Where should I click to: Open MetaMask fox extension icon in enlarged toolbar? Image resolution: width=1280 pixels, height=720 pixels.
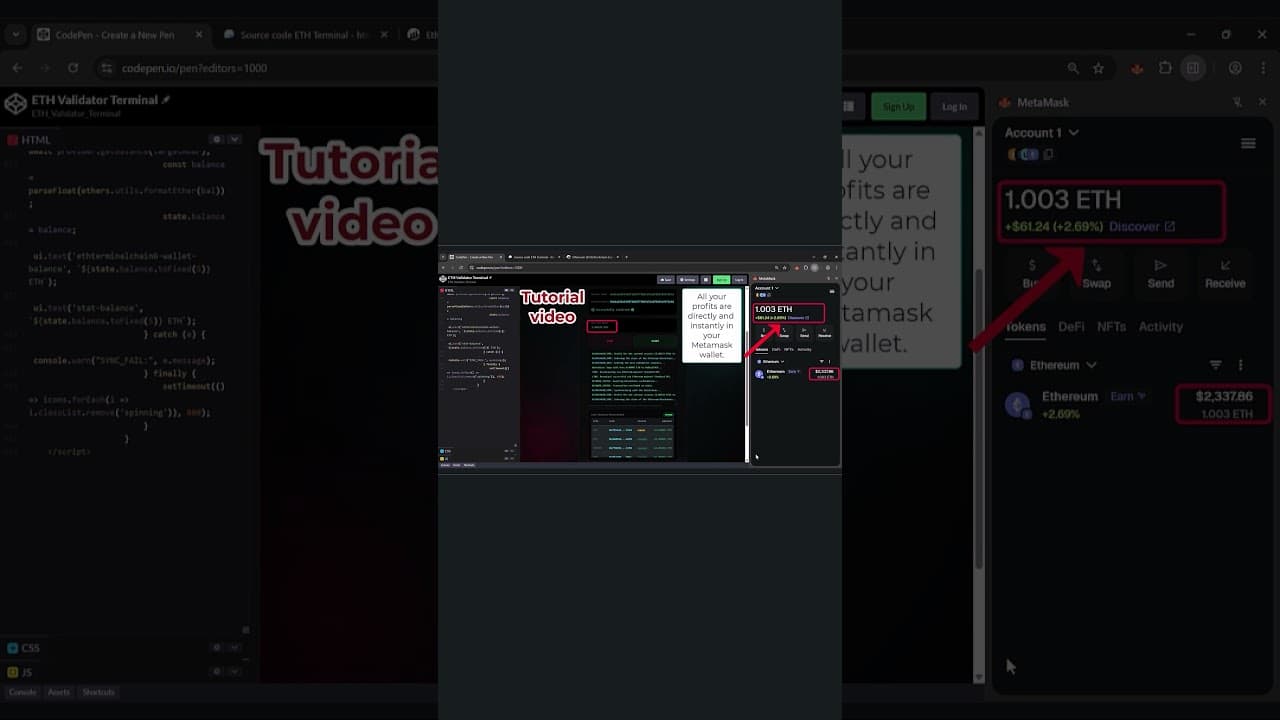(1137, 68)
